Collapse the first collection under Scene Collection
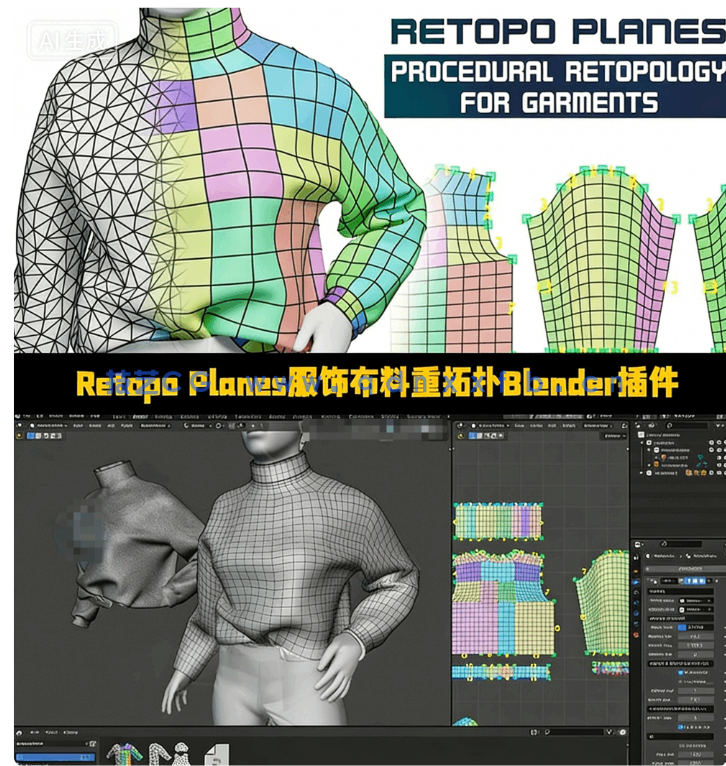726x766 pixels. 641,443
